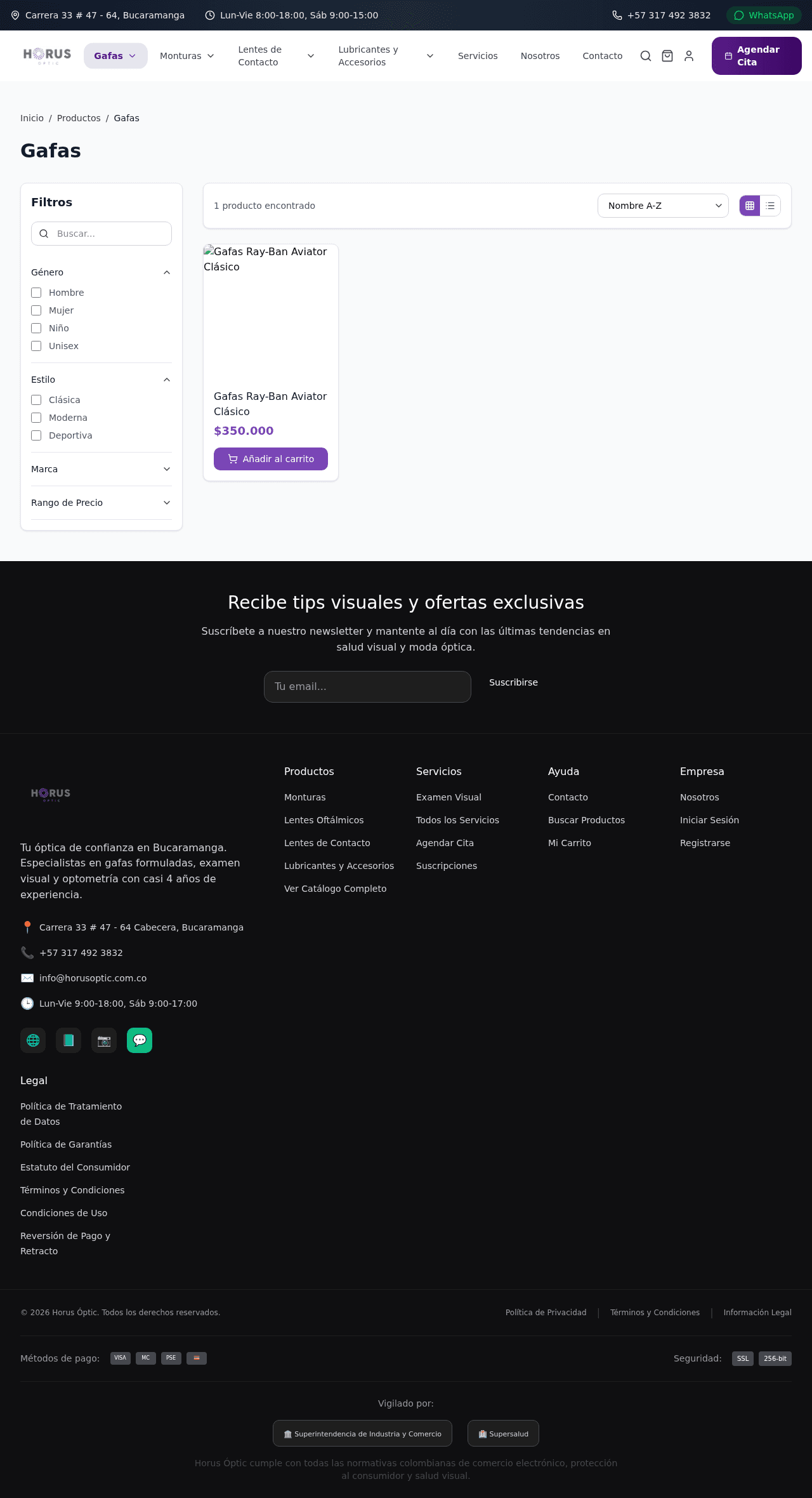
Task: Open the green chat social icon
Action: 140,1040
